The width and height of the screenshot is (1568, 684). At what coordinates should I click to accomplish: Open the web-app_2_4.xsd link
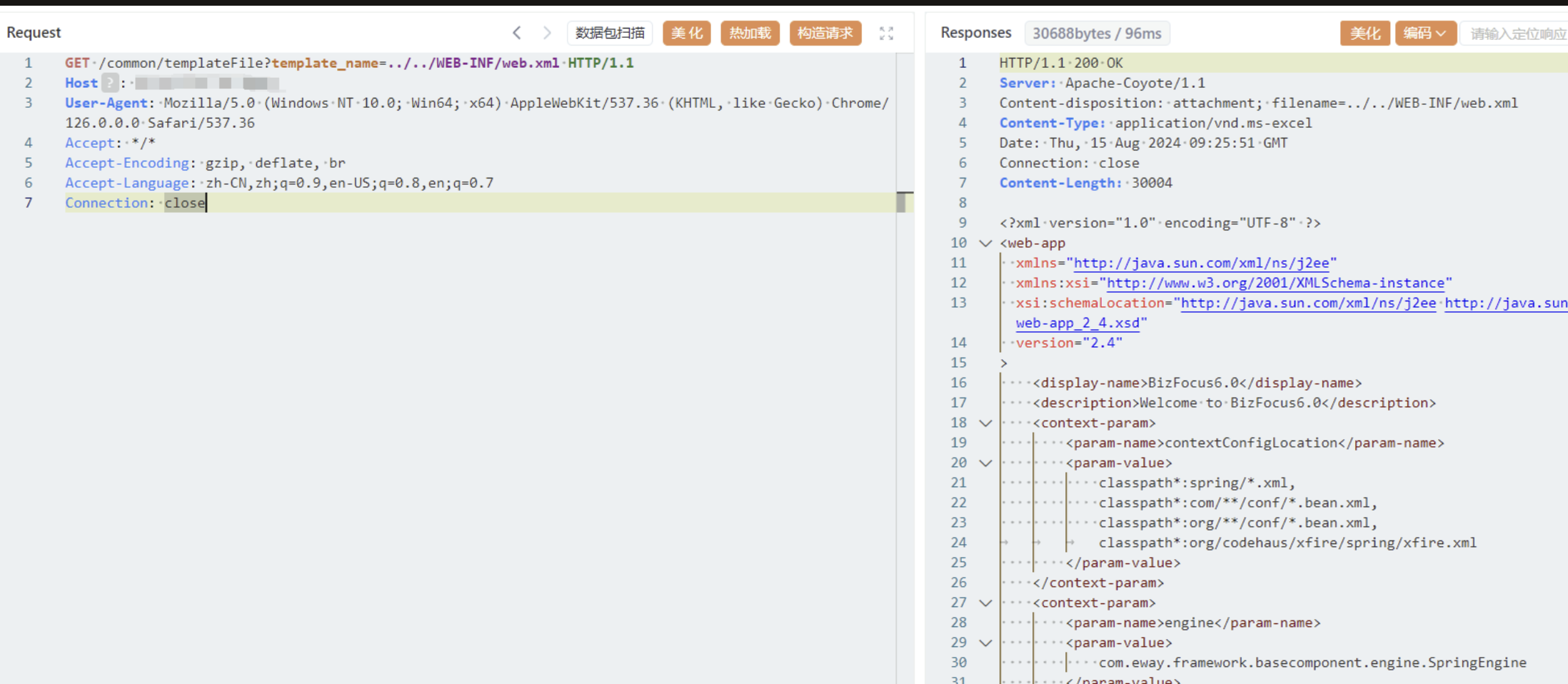pyautogui.click(x=1077, y=323)
